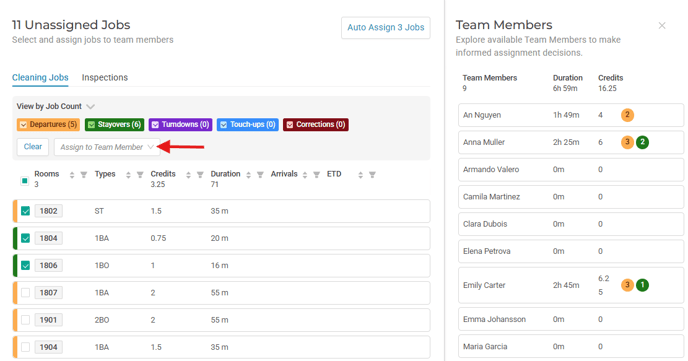Sort by the Duration column arrows
Screen dimensions: 688x361
click(x=248, y=175)
